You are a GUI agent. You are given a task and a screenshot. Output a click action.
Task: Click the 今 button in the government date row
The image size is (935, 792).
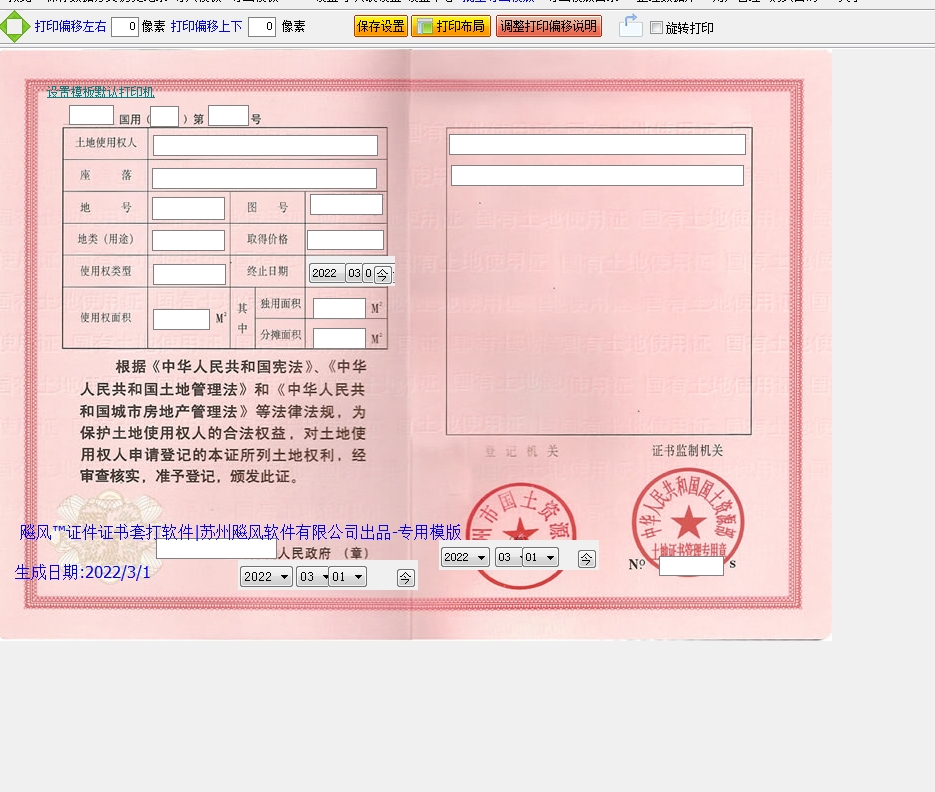point(405,577)
